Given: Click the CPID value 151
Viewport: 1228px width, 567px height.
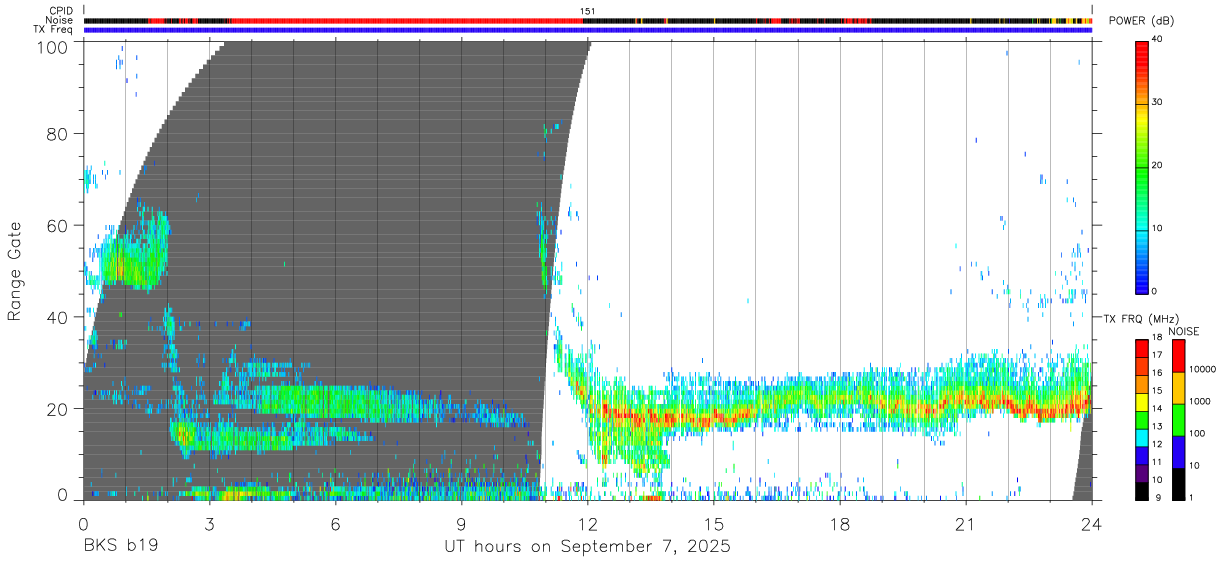Looking at the screenshot, I should coord(588,11).
